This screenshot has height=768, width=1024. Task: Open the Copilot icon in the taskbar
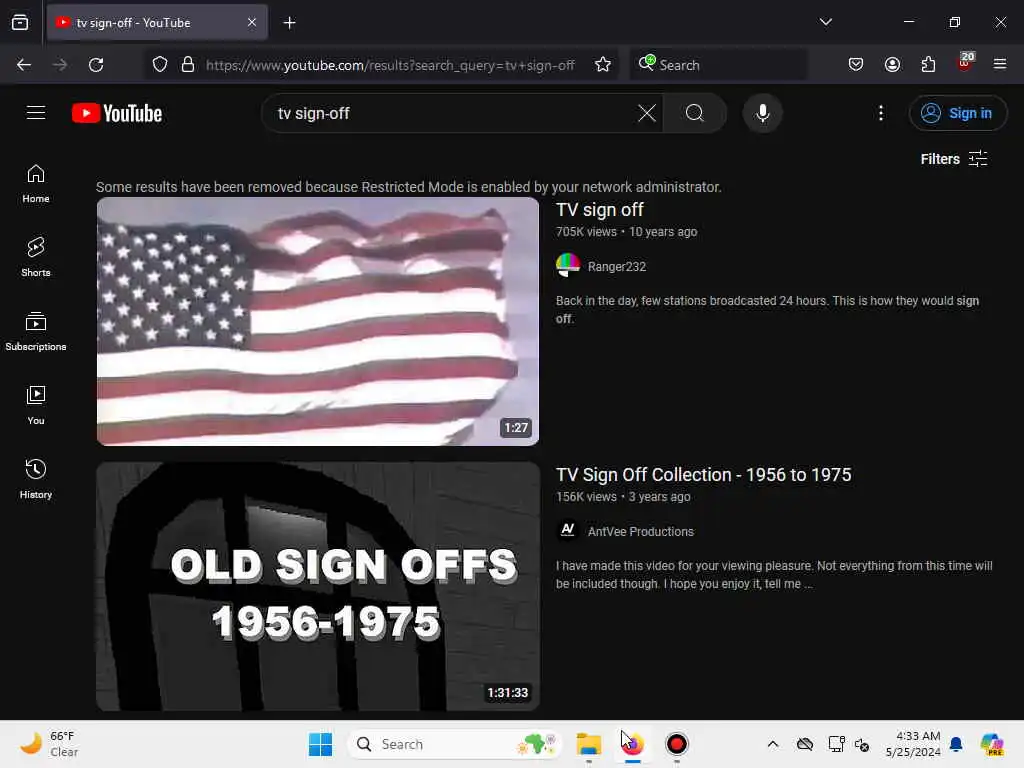click(x=992, y=744)
